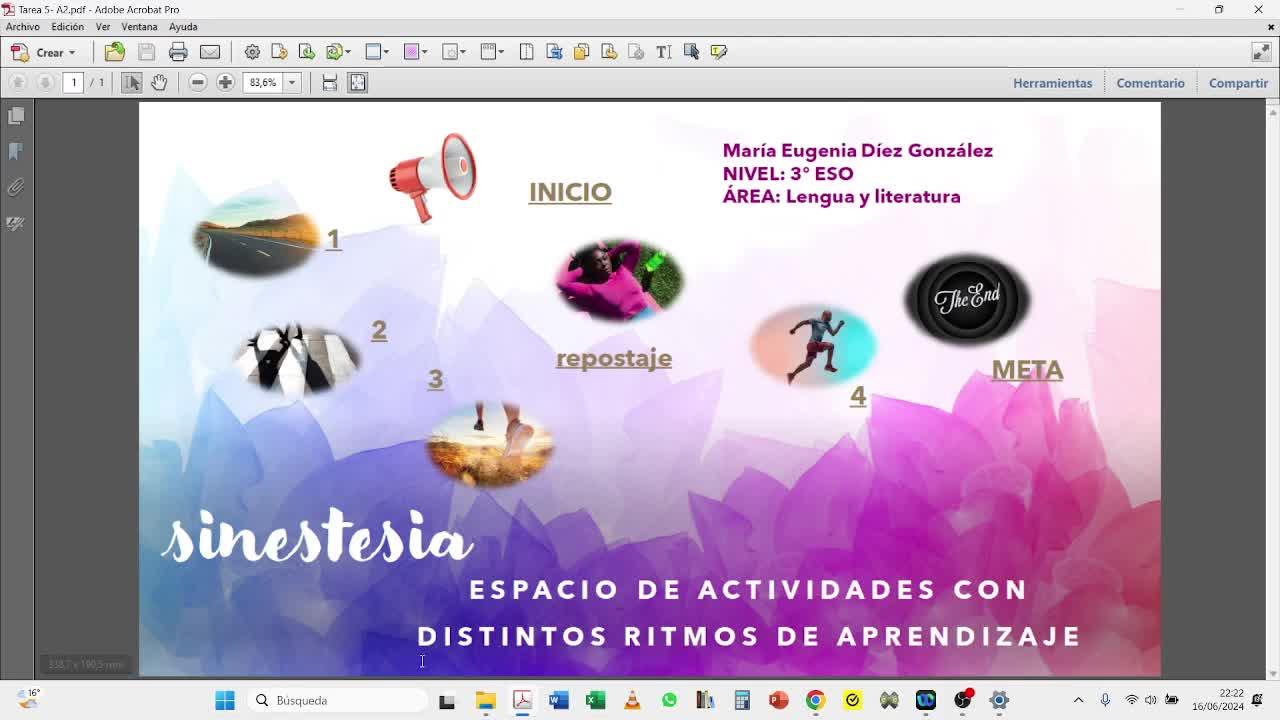Click the number 2 link
The width and height of the screenshot is (1280, 720).
click(379, 330)
